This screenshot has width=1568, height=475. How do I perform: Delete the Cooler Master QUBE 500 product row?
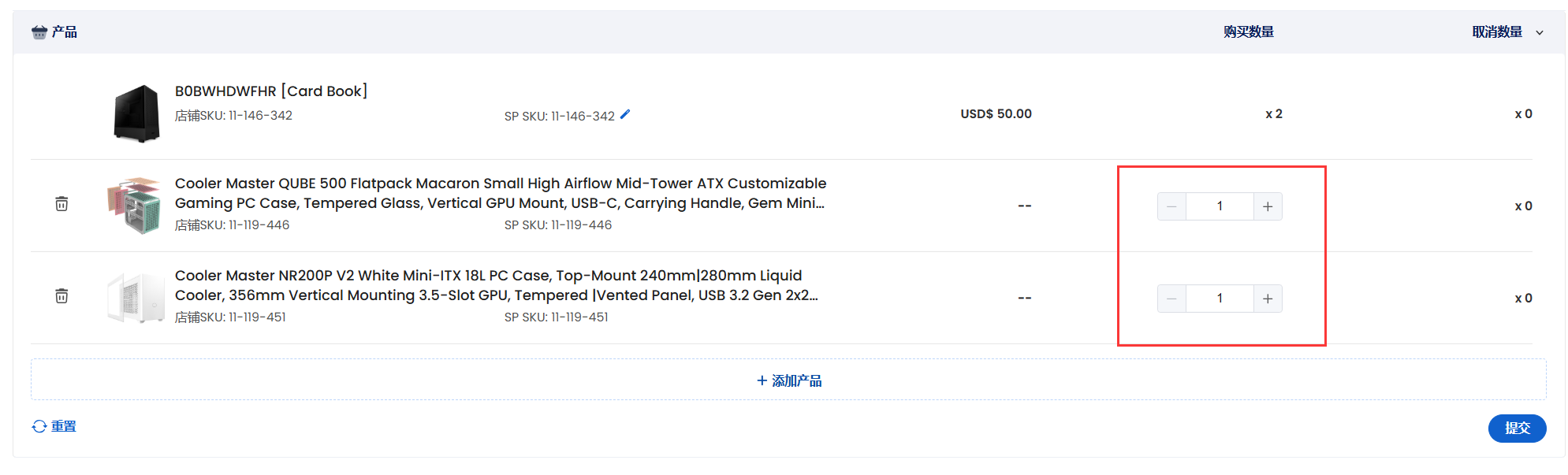(61, 204)
